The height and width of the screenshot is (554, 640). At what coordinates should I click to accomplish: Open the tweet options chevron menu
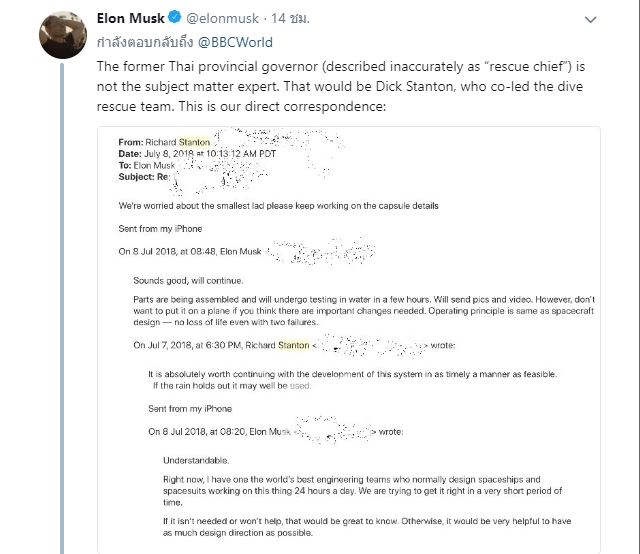click(x=592, y=19)
